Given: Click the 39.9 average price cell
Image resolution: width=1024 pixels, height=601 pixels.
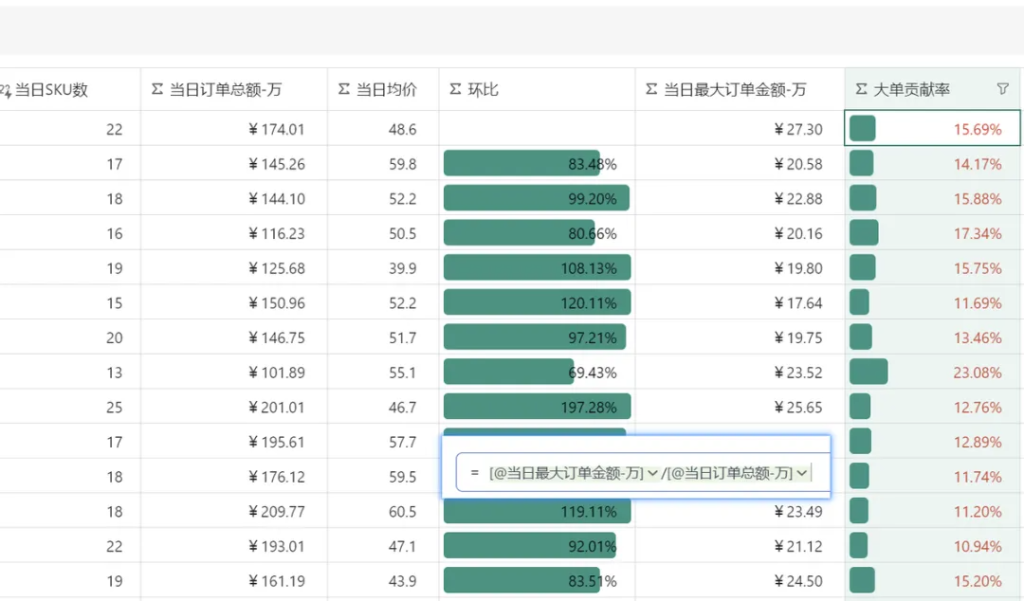Looking at the screenshot, I should [x=383, y=267].
